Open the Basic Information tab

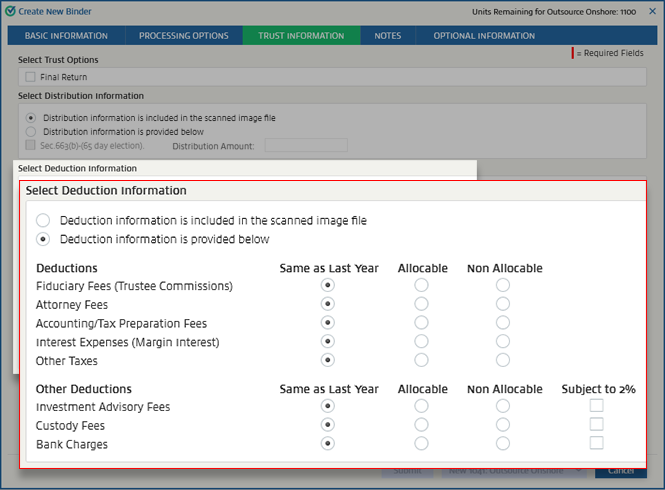[x=66, y=36]
